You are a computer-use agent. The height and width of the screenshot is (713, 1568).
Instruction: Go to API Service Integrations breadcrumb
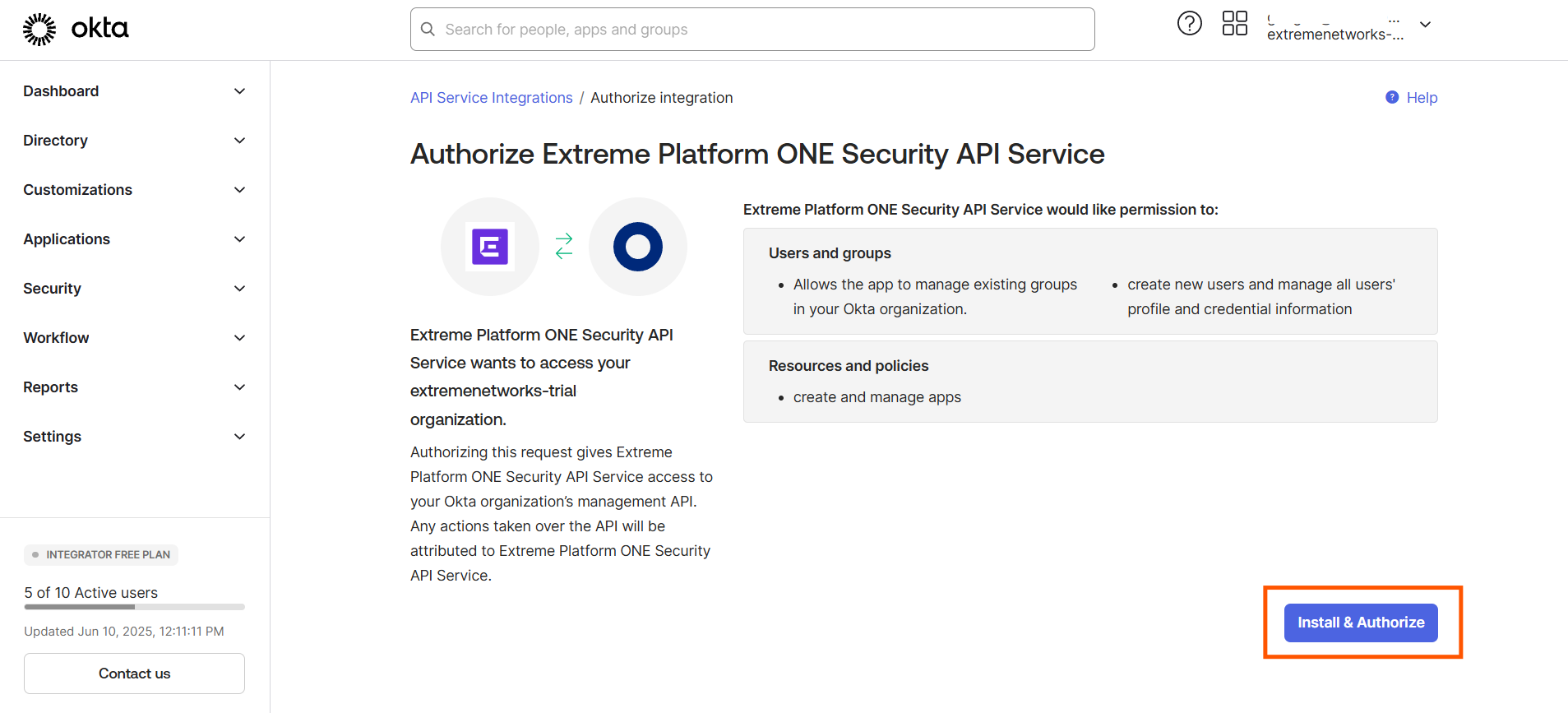tap(491, 98)
